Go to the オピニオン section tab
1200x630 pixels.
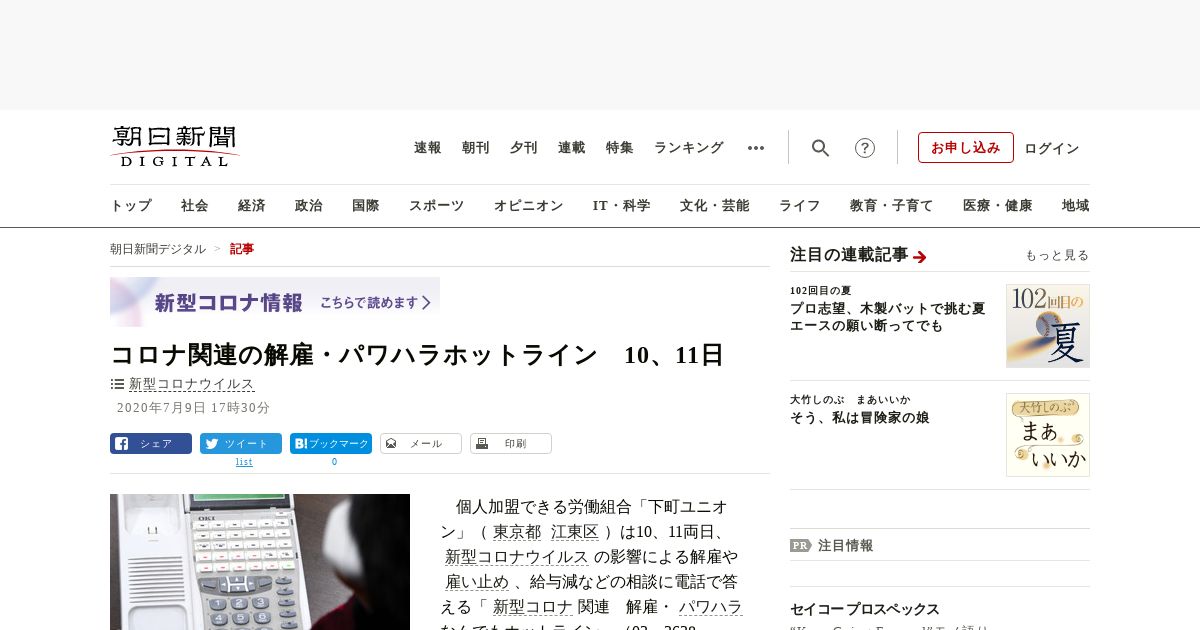coord(528,206)
